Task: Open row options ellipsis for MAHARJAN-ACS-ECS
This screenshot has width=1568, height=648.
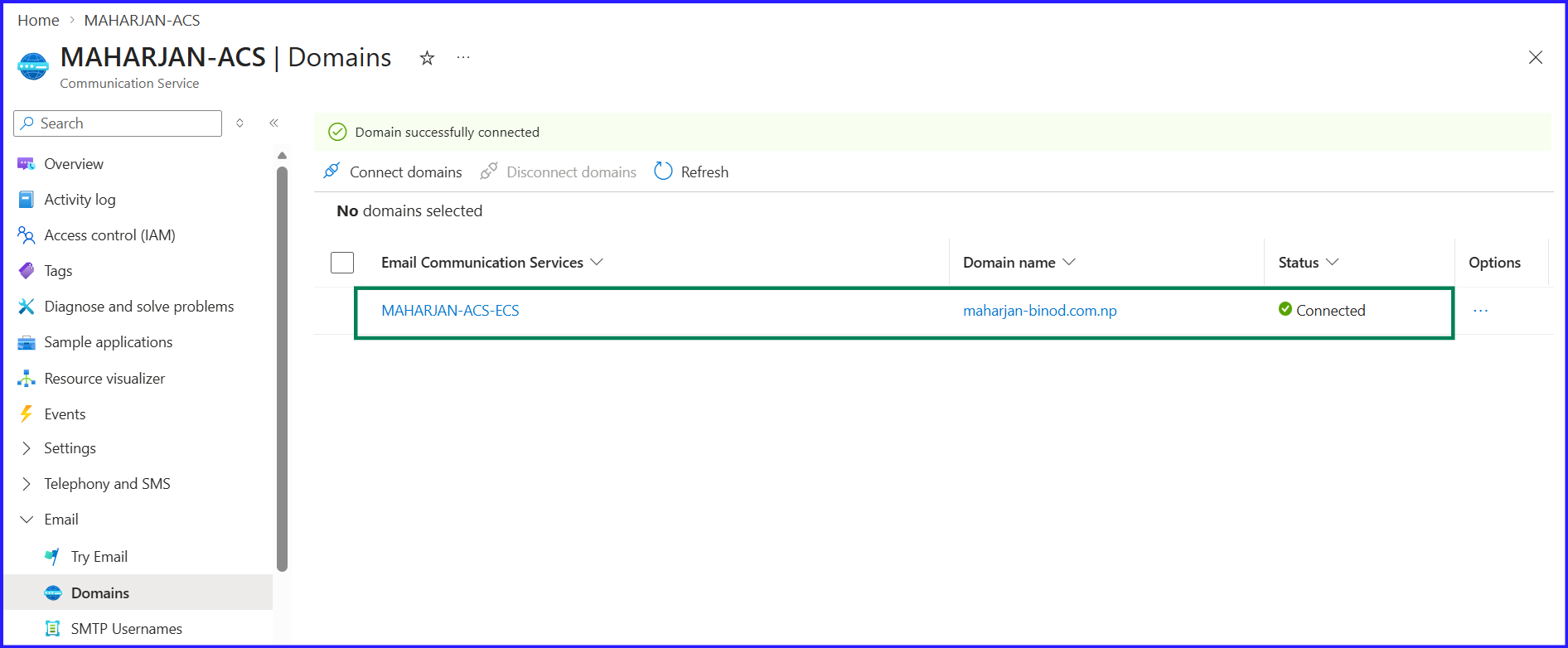Action: 1481,311
